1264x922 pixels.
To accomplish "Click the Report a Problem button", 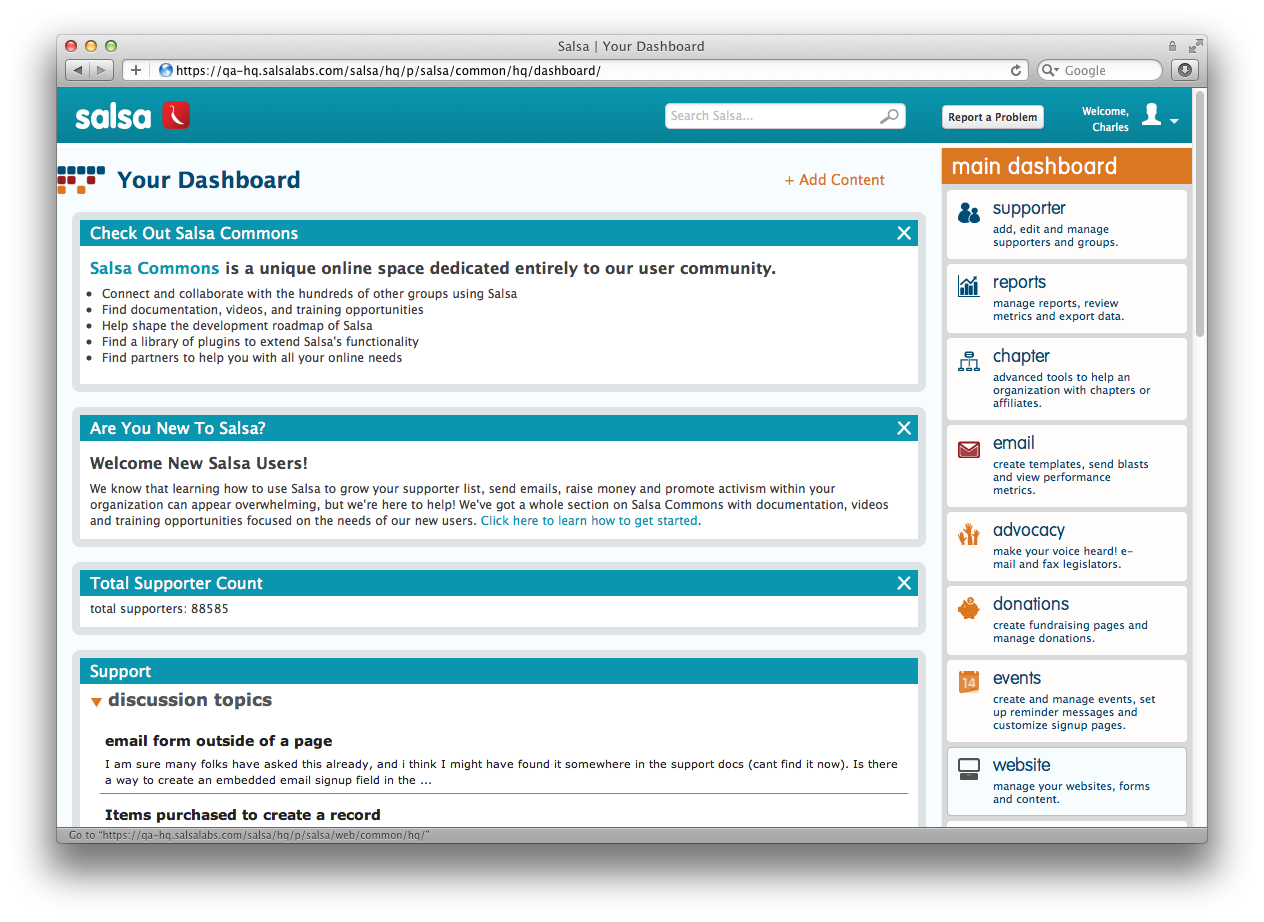I will click(x=993, y=117).
